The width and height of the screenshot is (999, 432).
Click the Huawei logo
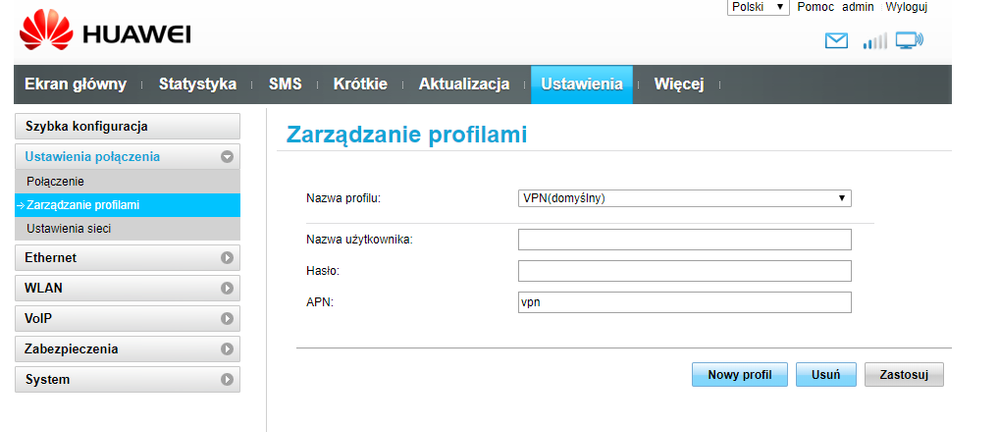pyautogui.click(x=105, y=34)
